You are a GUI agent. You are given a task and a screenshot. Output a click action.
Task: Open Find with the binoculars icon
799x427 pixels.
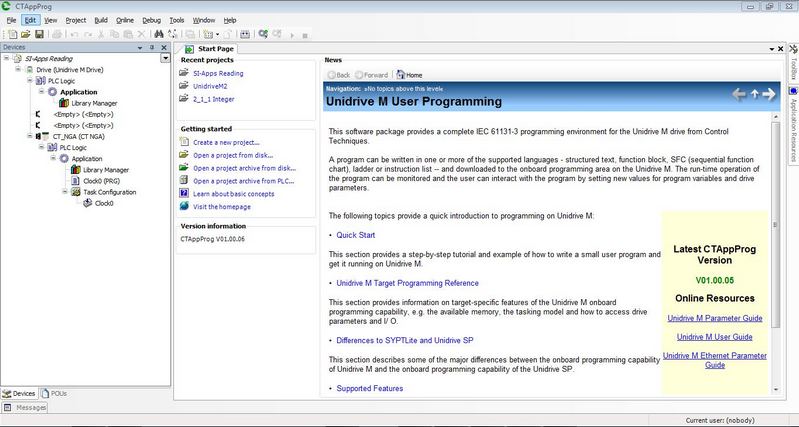[159, 34]
